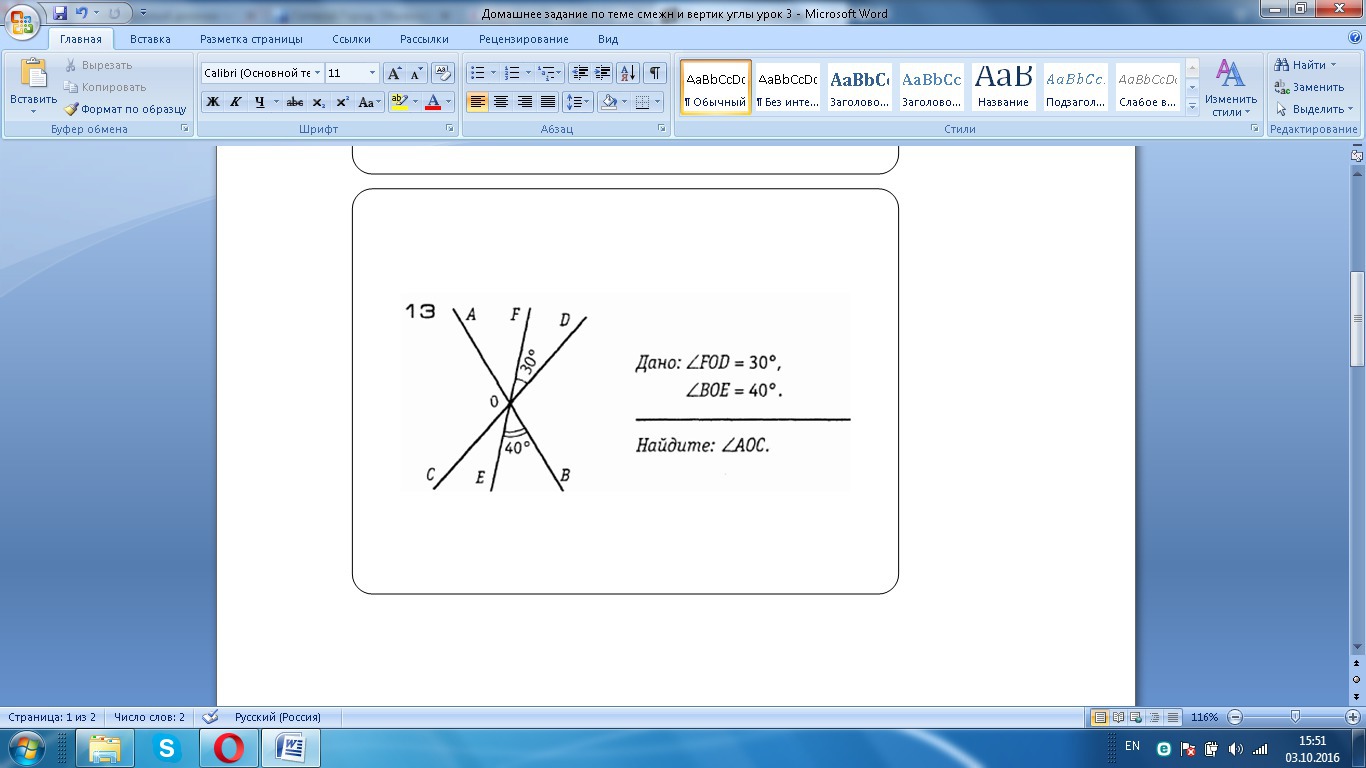
Task: Apply the Название style
Action: pos(1003,87)
